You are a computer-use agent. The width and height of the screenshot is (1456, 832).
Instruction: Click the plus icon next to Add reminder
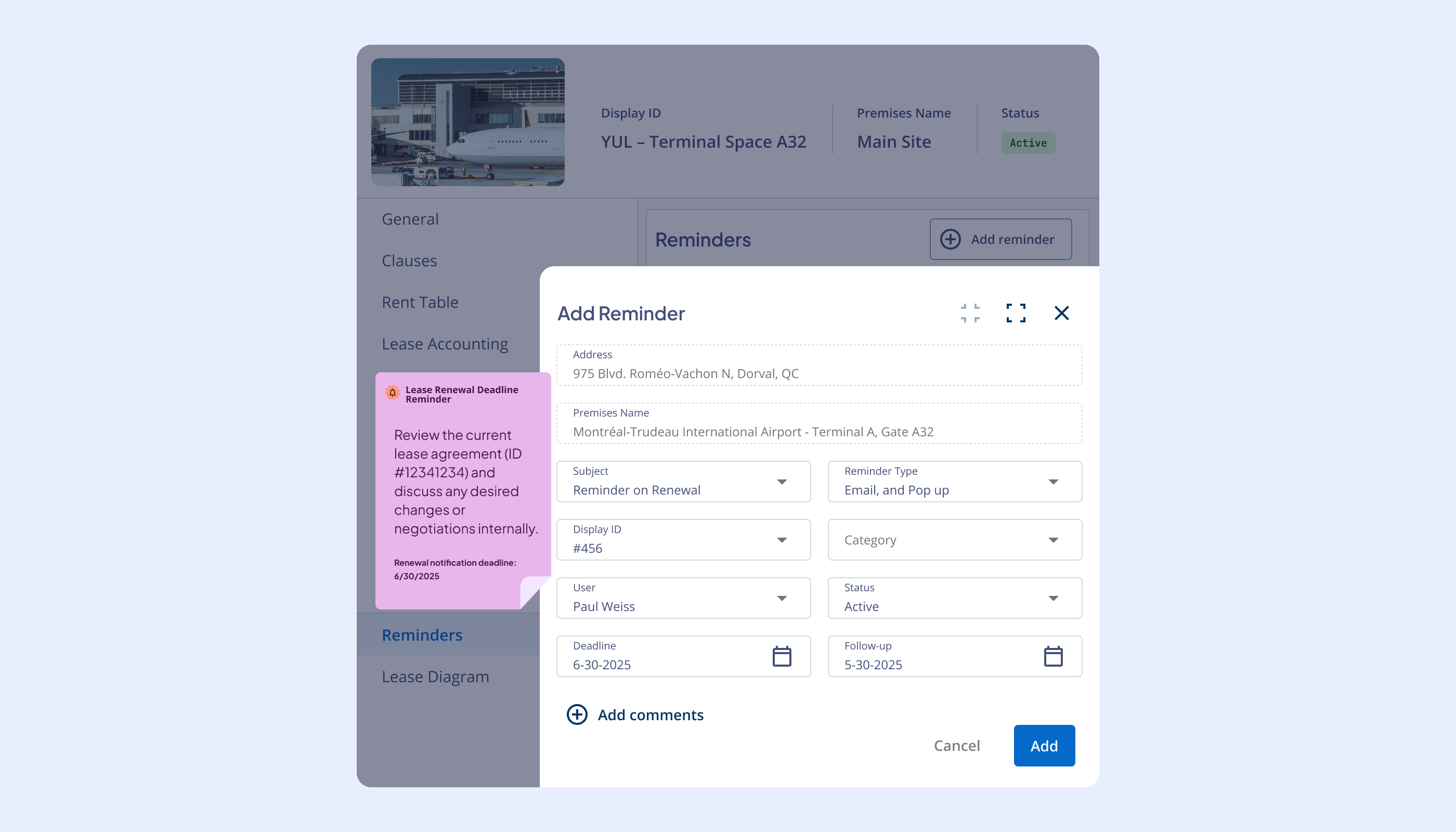point(950,239)
